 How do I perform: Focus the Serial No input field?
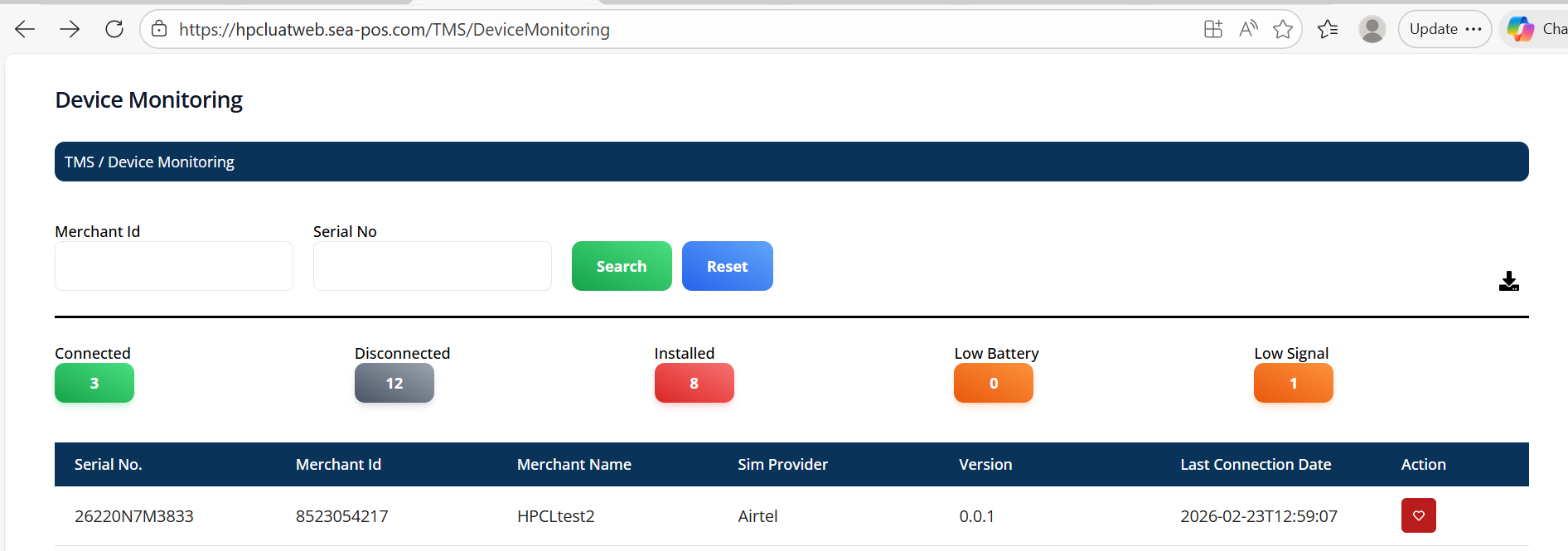coord(432,266)
